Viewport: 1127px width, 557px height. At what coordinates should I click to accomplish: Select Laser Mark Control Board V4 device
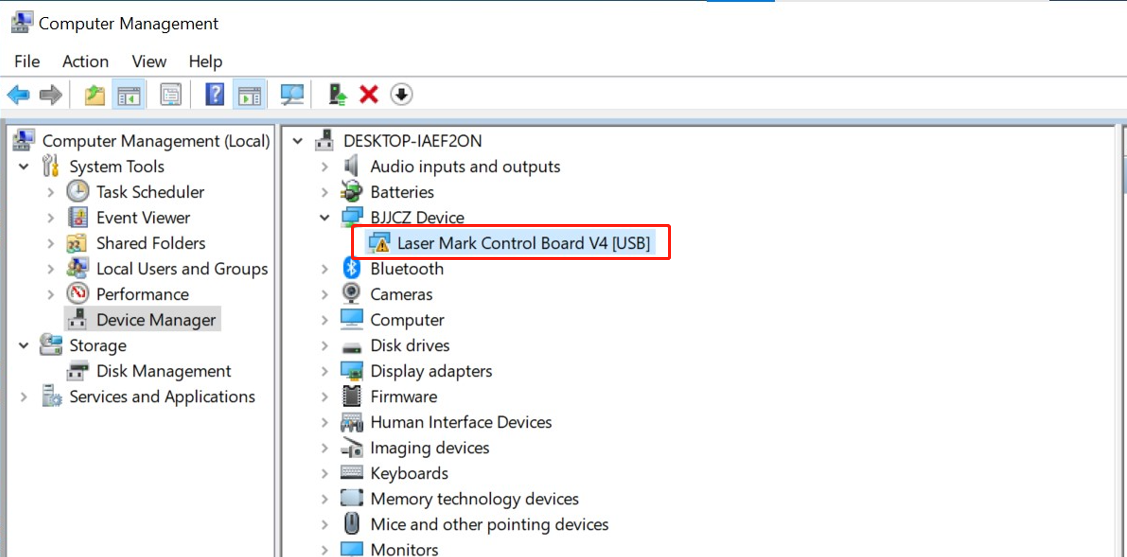(x=523, y=243)
